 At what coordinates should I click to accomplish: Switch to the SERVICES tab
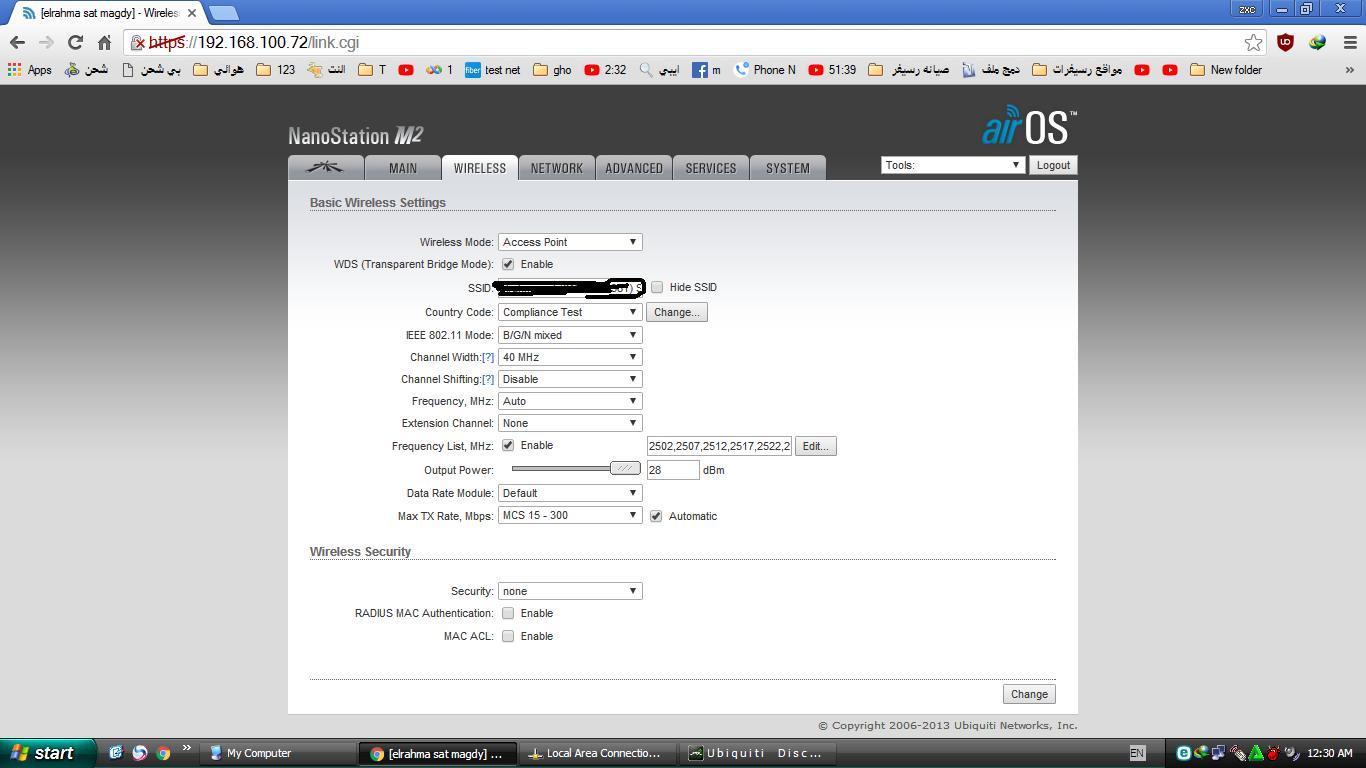click(711, 168)
